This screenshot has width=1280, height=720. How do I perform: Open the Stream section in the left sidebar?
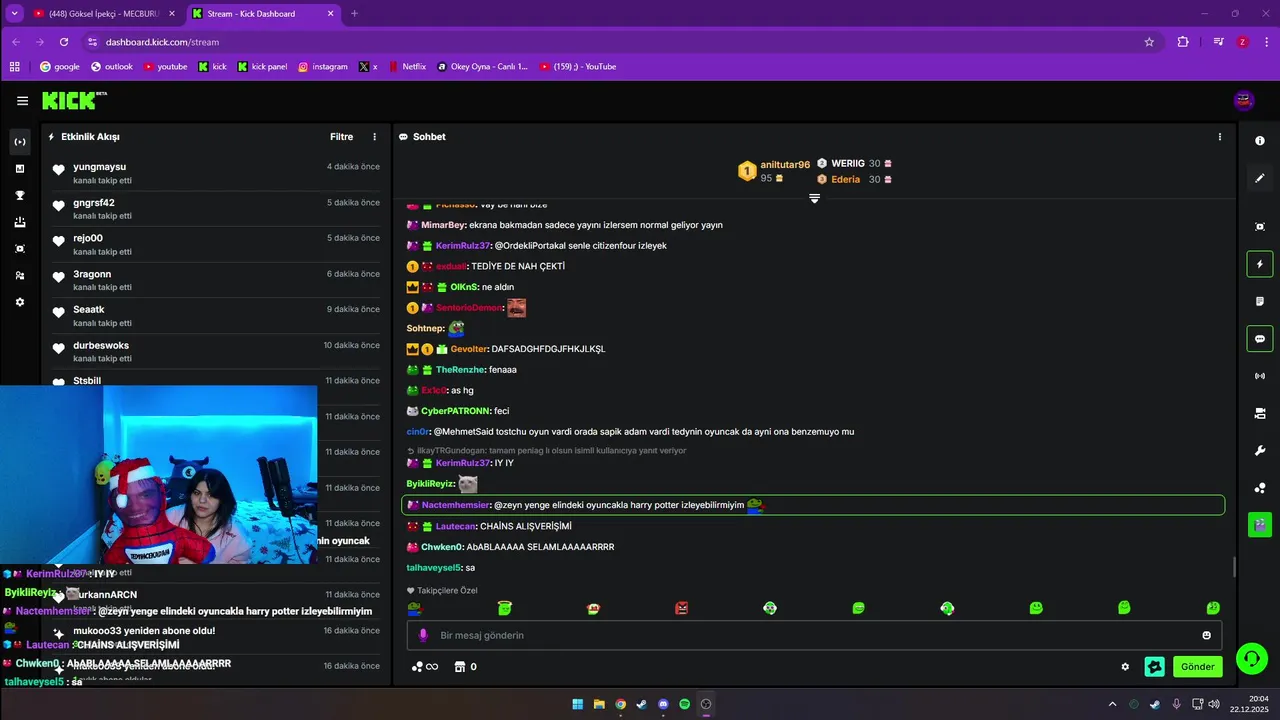click(x=20, y=142)
